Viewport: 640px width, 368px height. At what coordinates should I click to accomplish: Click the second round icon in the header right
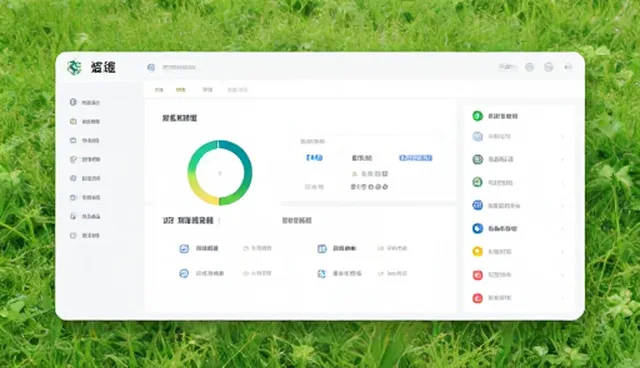[549, 67]
